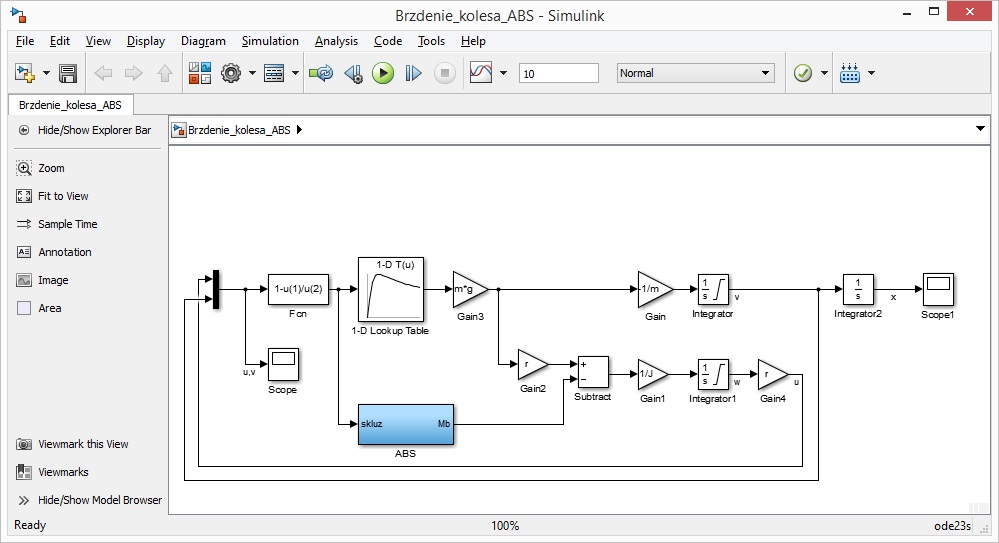The image size is (999, 543).
Task: Open the Edit menu
Action: [x=60, y=41]
